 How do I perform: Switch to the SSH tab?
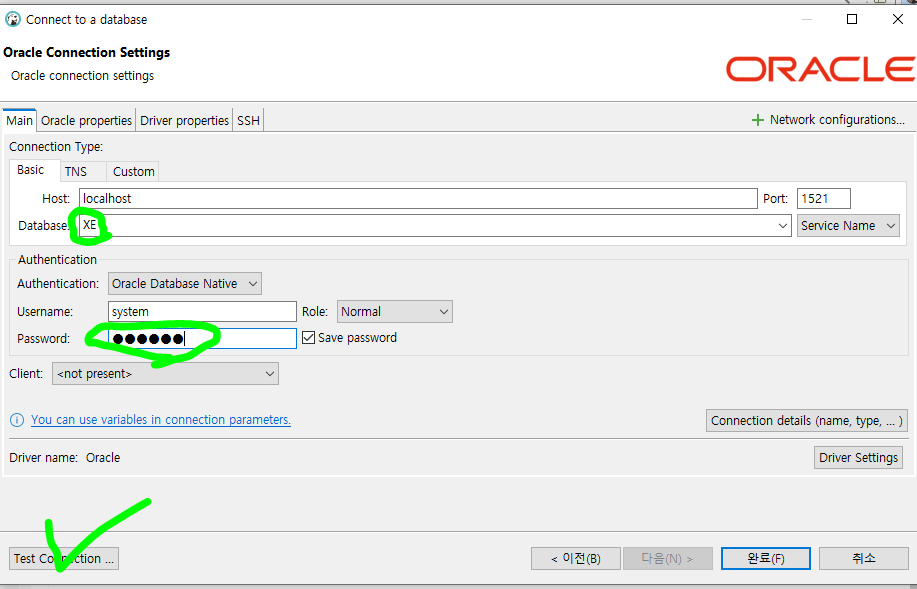pos(248,120)
